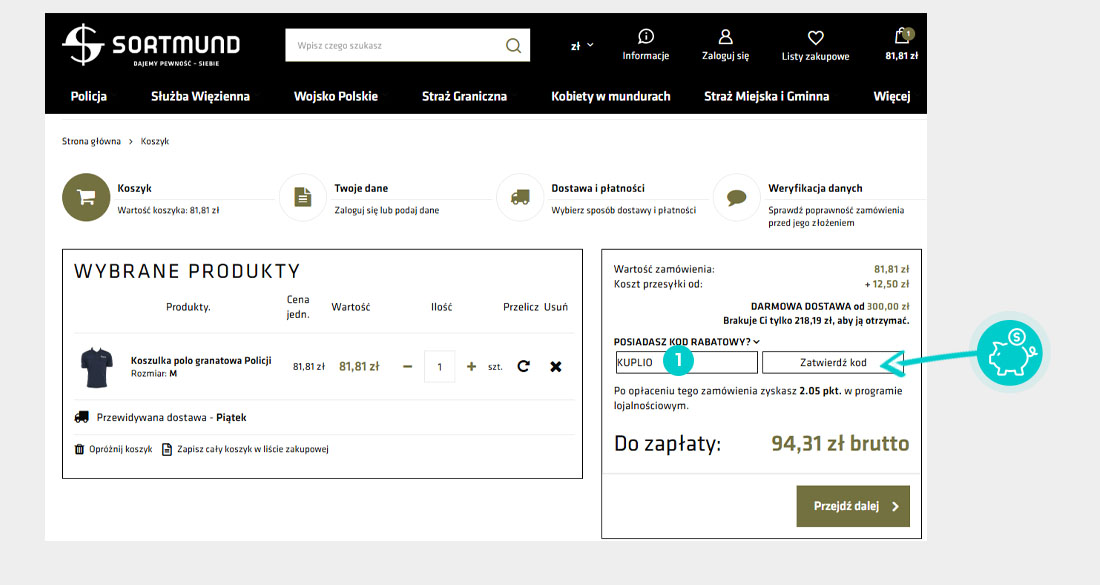Click the Opróżnij koszyk link
This screenshot has height=585, width=1100.
[114, 449]
